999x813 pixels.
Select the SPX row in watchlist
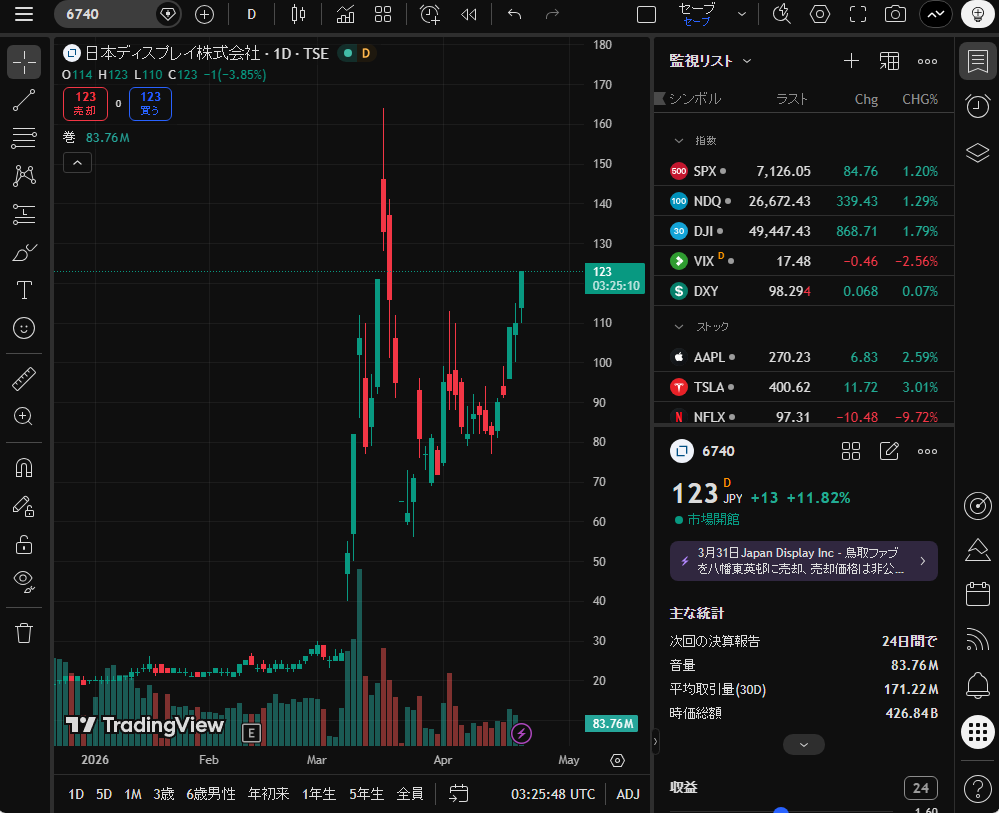pyautogui.click(x=804, y=171)
